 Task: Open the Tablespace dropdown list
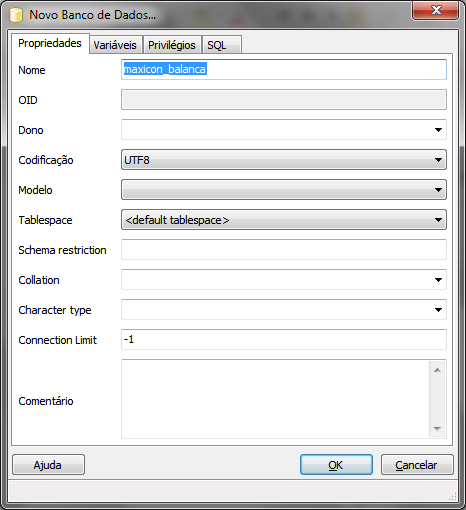click(284, 220)
